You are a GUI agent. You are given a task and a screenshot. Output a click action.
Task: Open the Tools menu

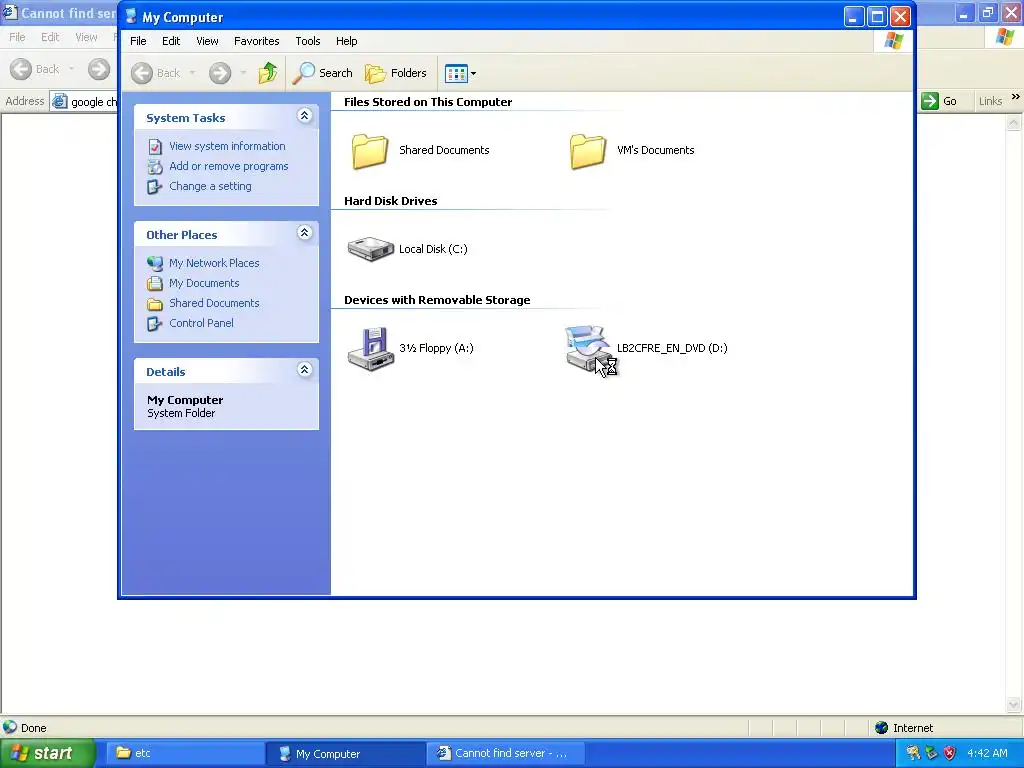[308, 41]
